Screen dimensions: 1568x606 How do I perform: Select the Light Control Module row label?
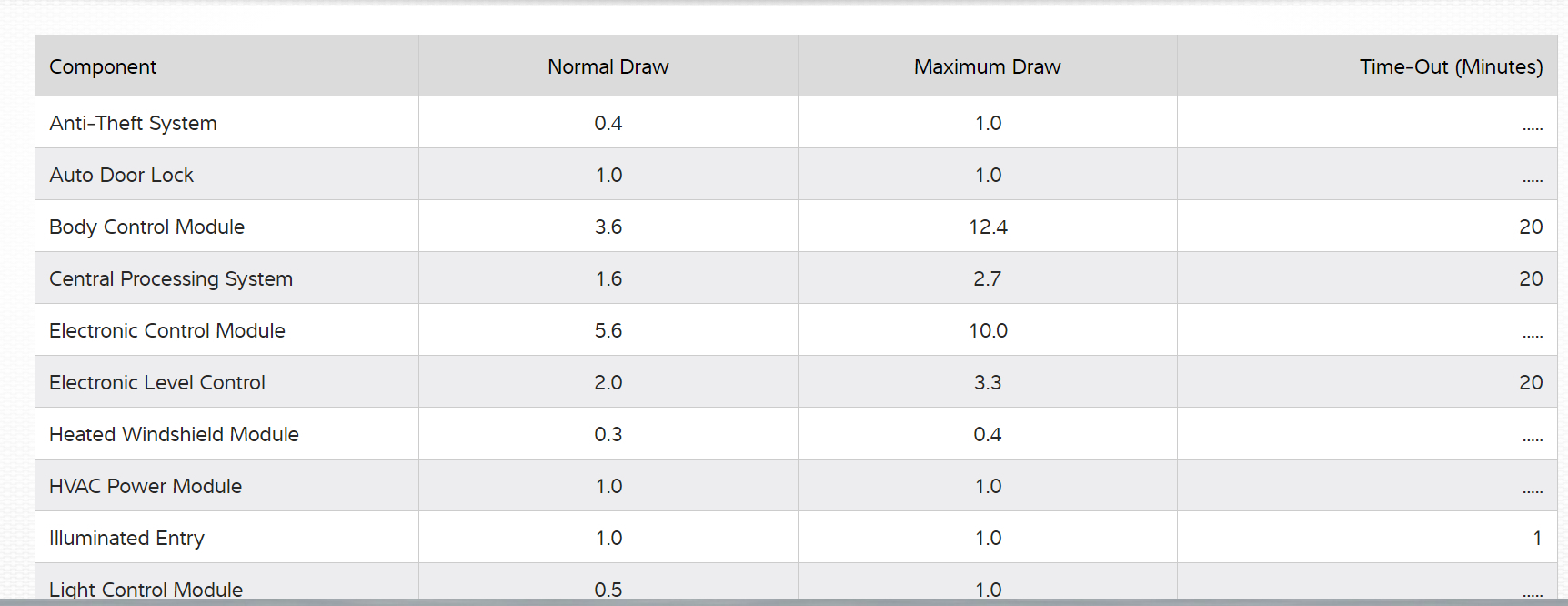click(x=146, y=589)
